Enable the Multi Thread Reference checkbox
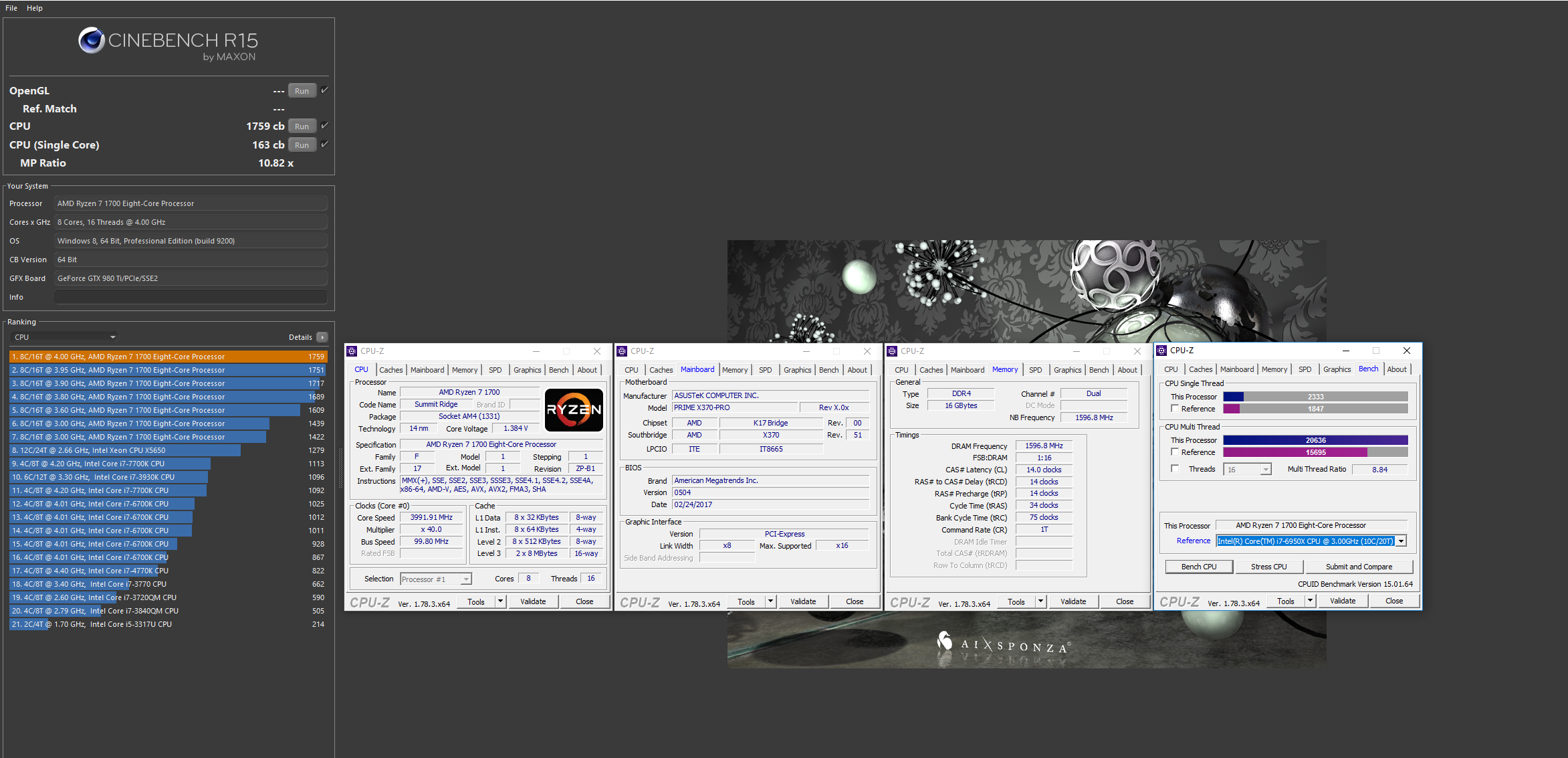 click(1175, 452)
